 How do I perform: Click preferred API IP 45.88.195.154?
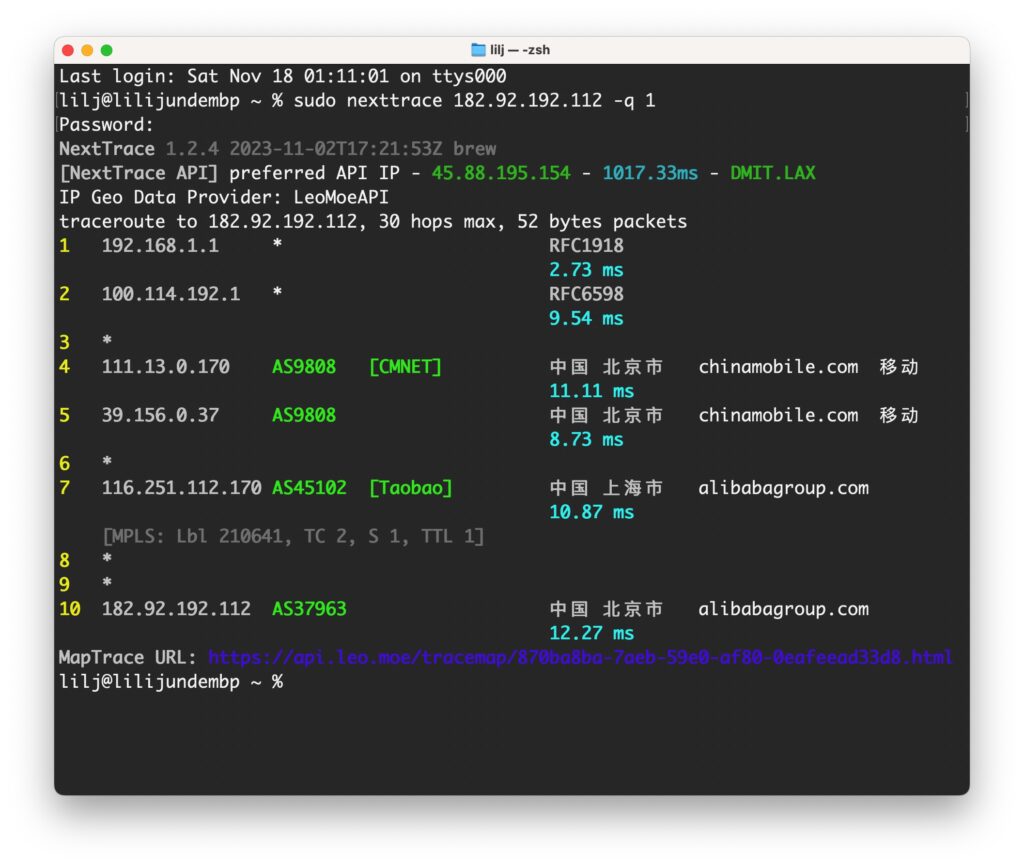(x=501, y=172)
